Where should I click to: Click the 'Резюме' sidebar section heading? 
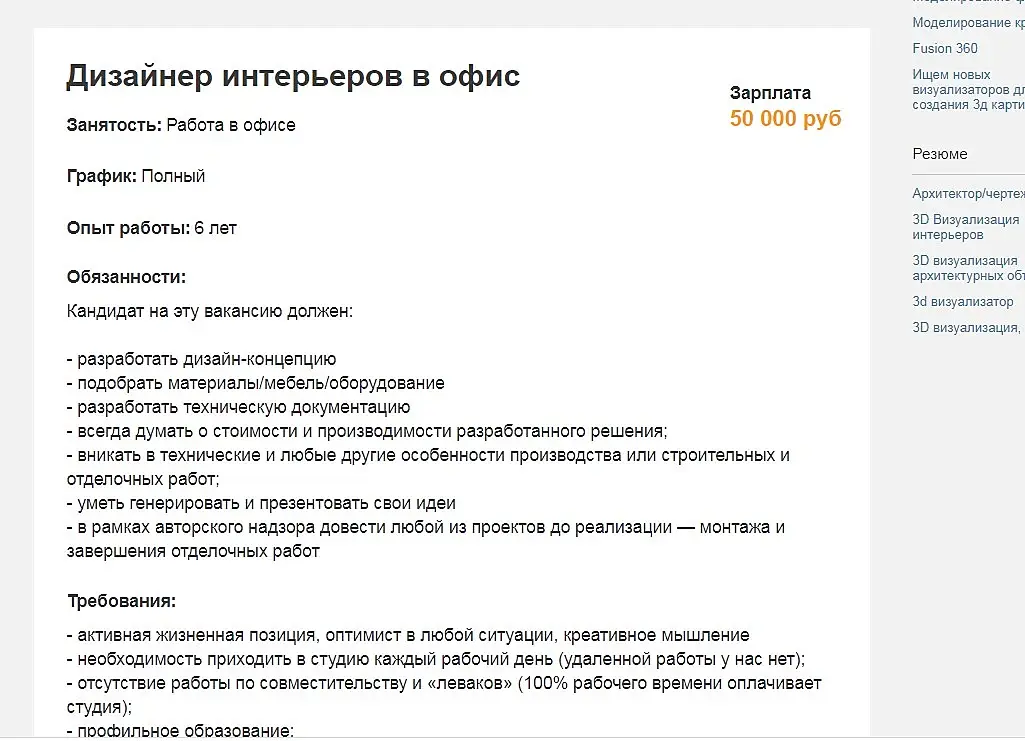tap(940, 154)
